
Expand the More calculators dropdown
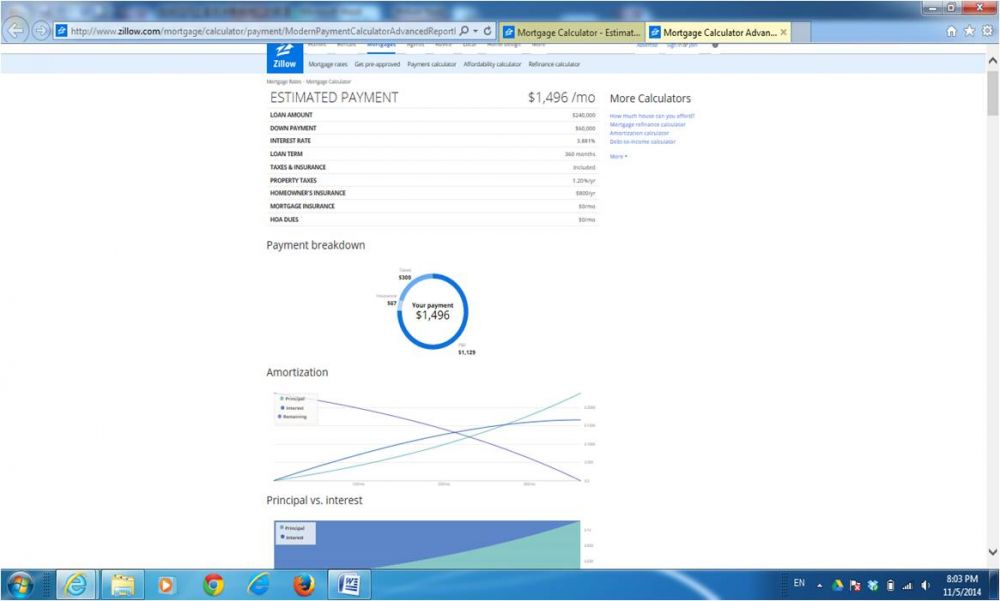[x=618, y=156]
